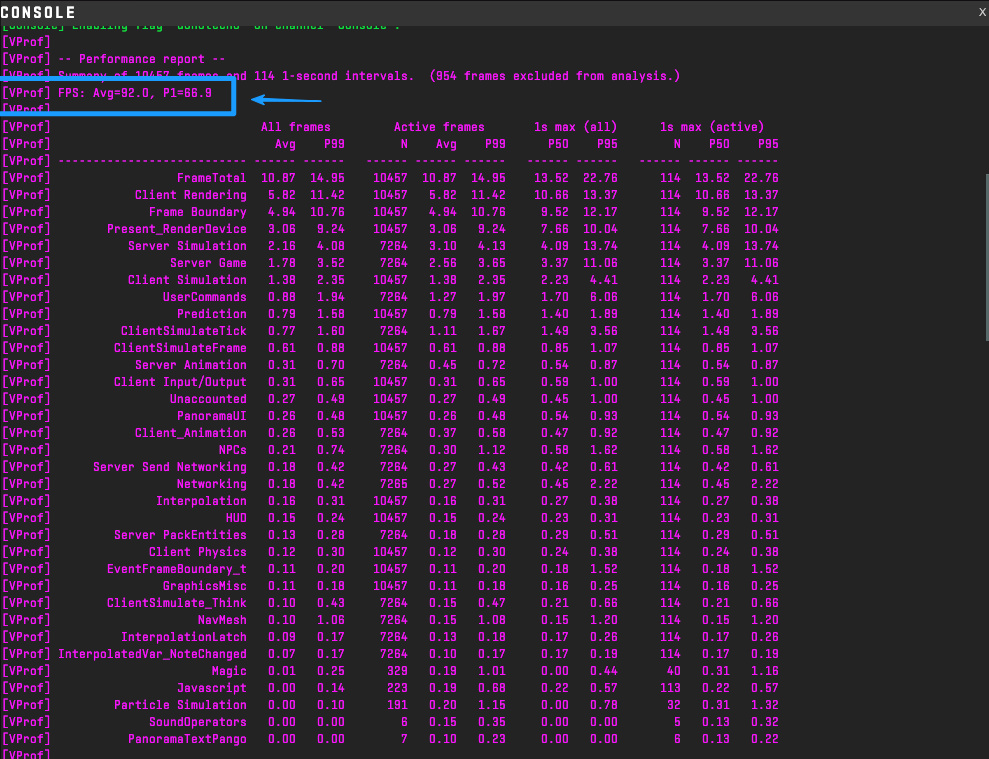Select the ClientSimulateFrame row label

(180, 349)
